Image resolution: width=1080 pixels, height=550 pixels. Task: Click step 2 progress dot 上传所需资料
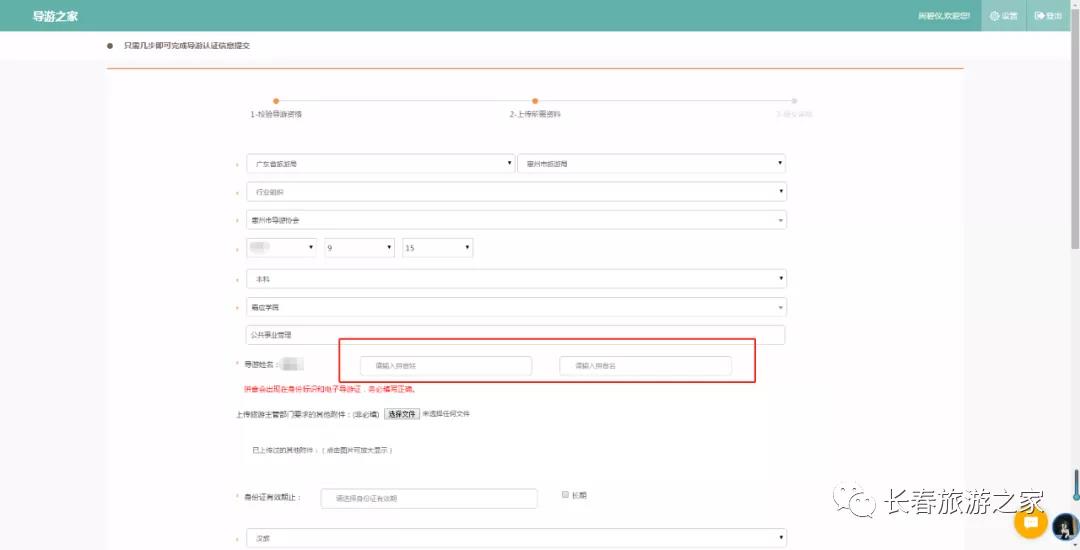click(x=535, y=101)
